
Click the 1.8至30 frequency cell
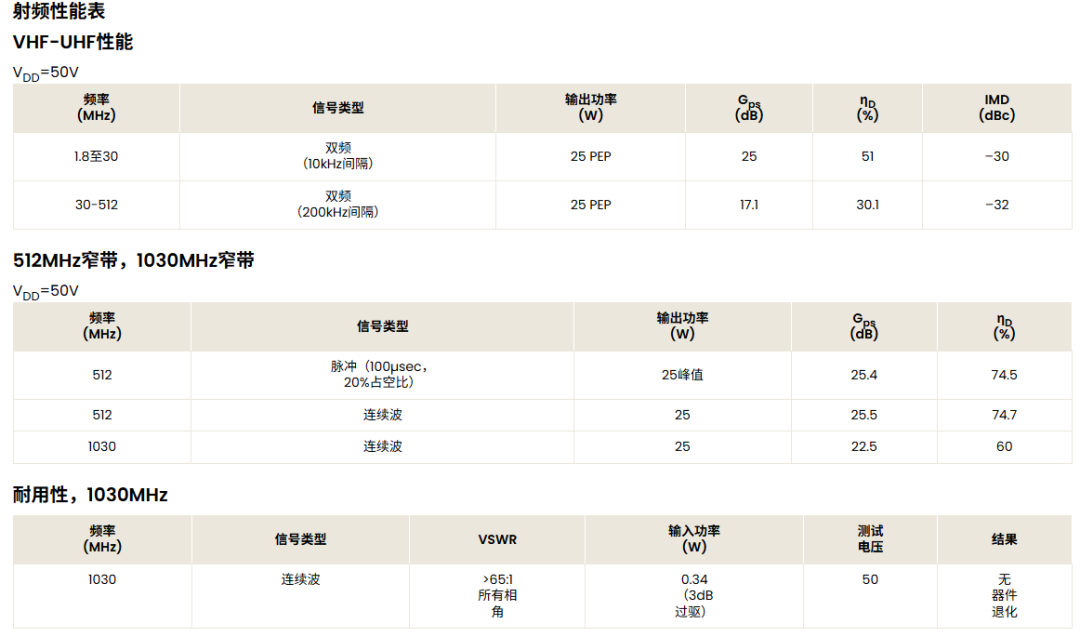(96, 156)
